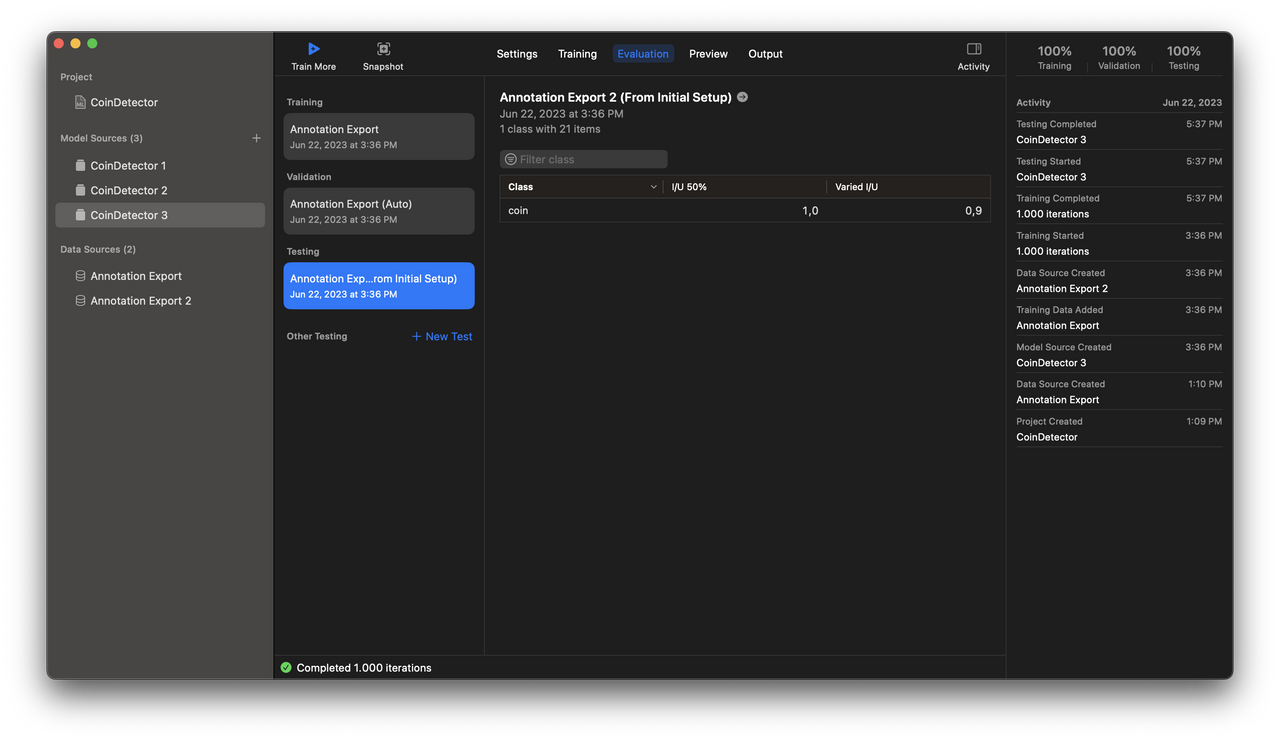Click the Train More play icon
The image size is (1280, 741).
(x=313, y=49)
